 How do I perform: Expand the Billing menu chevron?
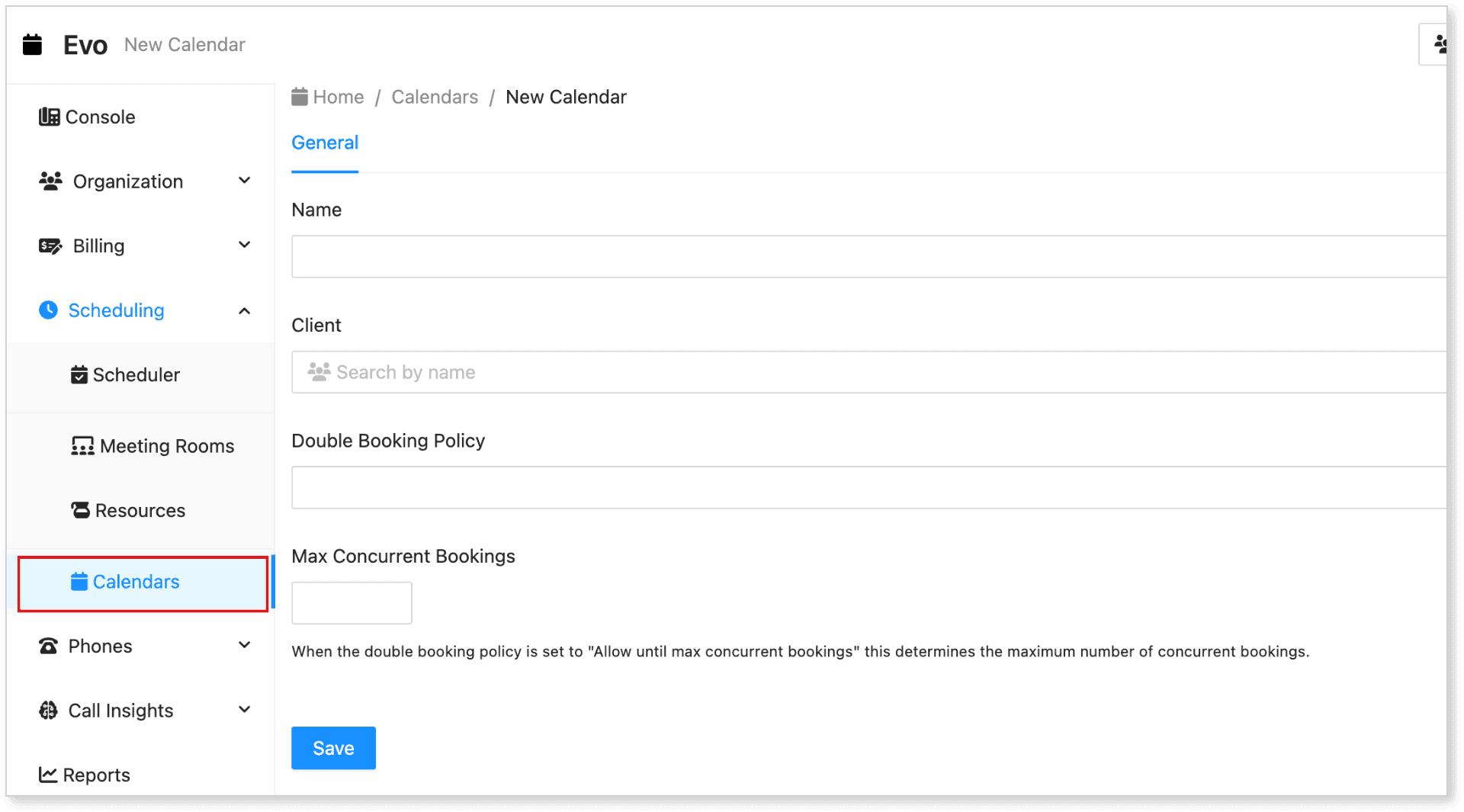click(x=244, y=245)
